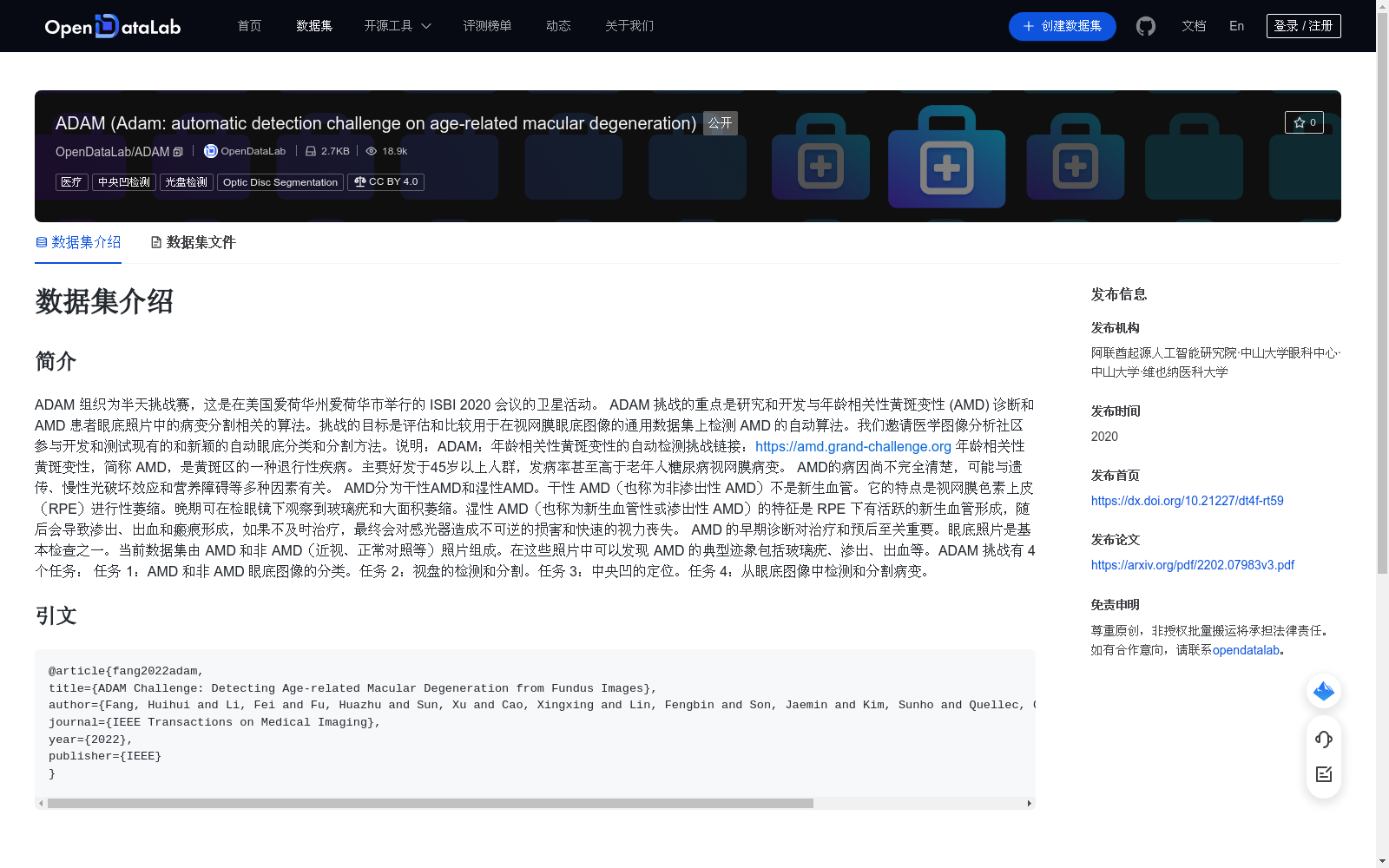Click the 公开 visibility badge

pyautogui.click(x=721, y=123)
